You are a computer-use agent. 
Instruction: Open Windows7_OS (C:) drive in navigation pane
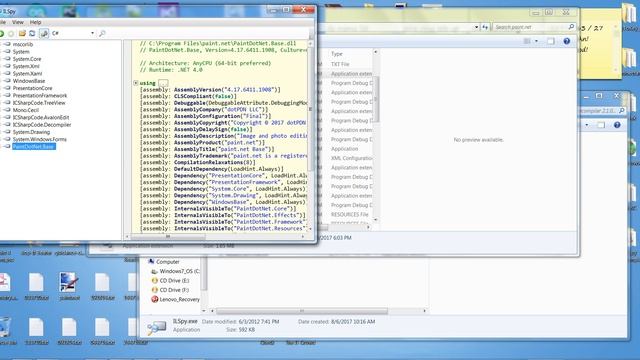pos(176,271)
